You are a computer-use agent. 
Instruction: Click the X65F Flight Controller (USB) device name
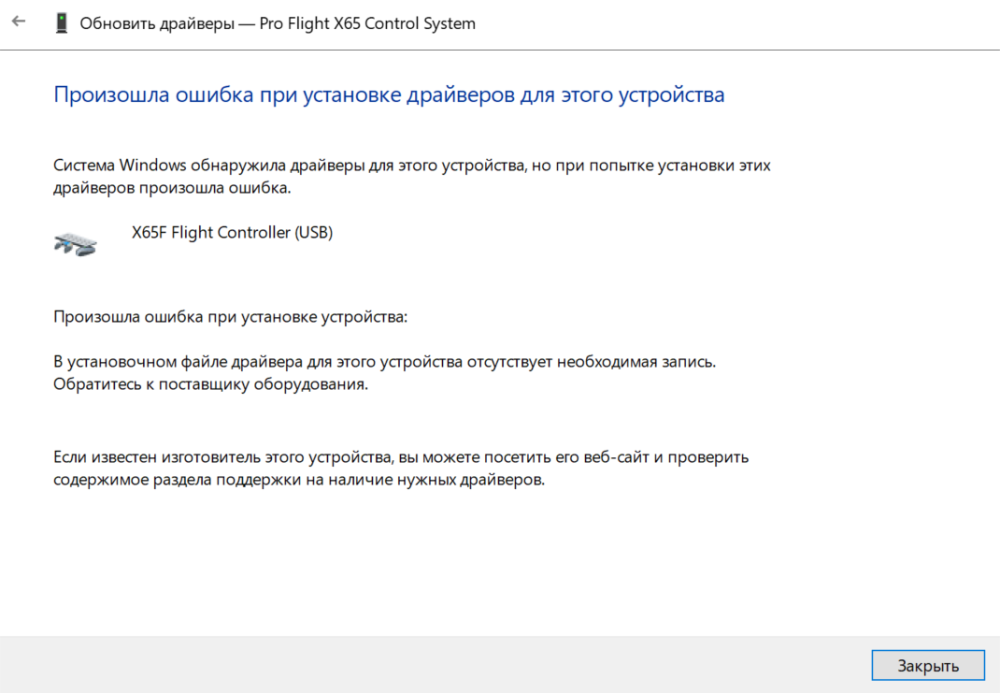click(x=232, y=232)
